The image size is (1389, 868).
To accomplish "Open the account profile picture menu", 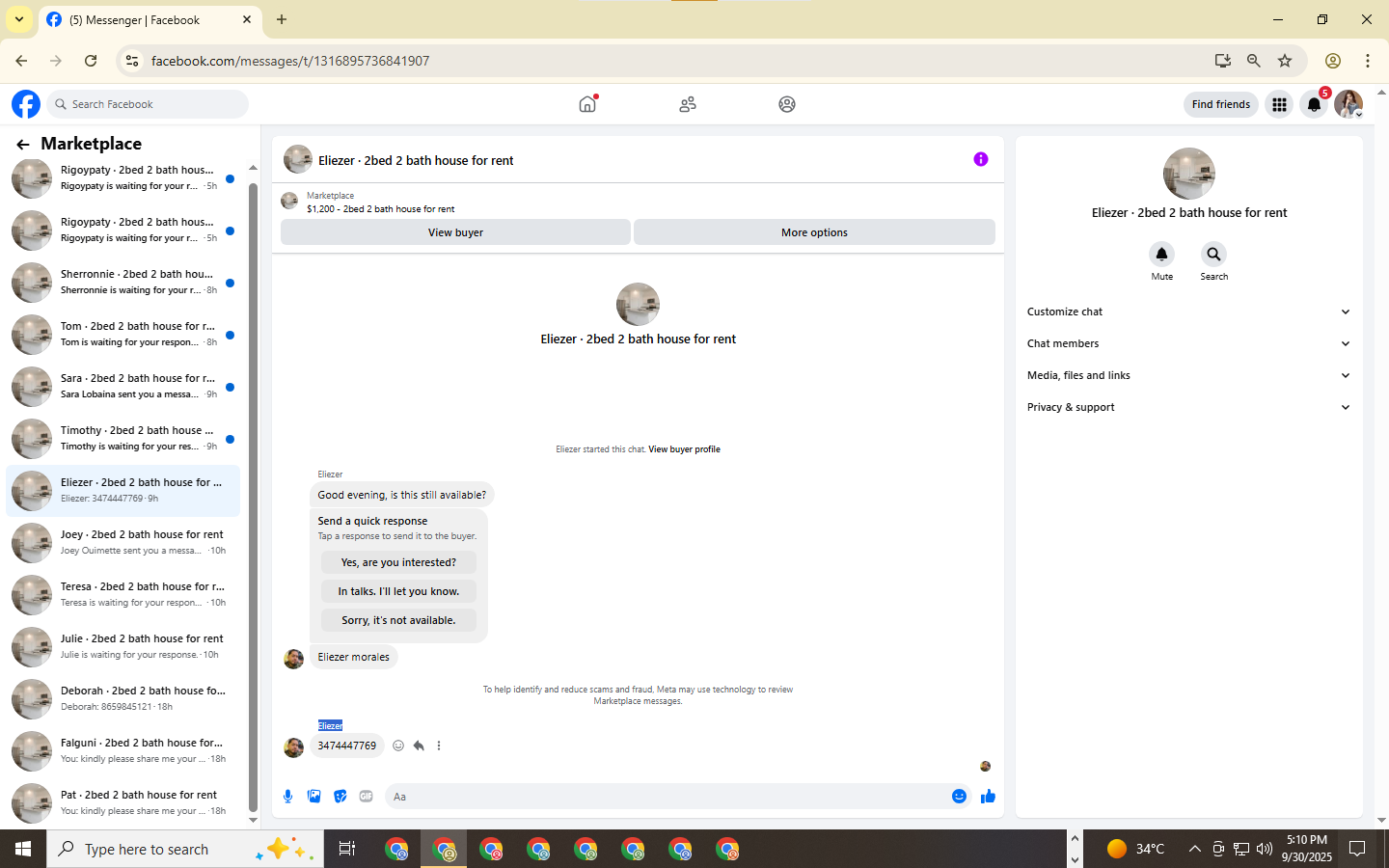I will point(1348,104).
